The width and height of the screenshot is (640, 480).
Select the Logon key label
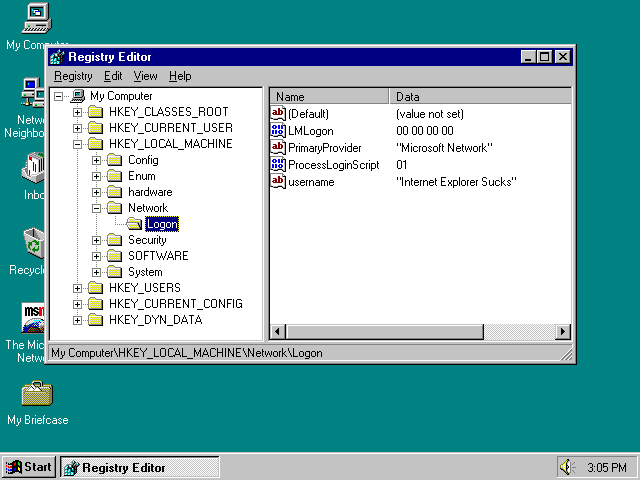click(162, 224)
